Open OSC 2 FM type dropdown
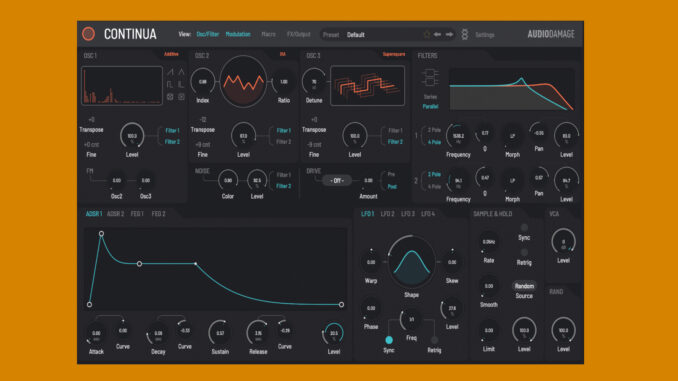 coord(283,54)
